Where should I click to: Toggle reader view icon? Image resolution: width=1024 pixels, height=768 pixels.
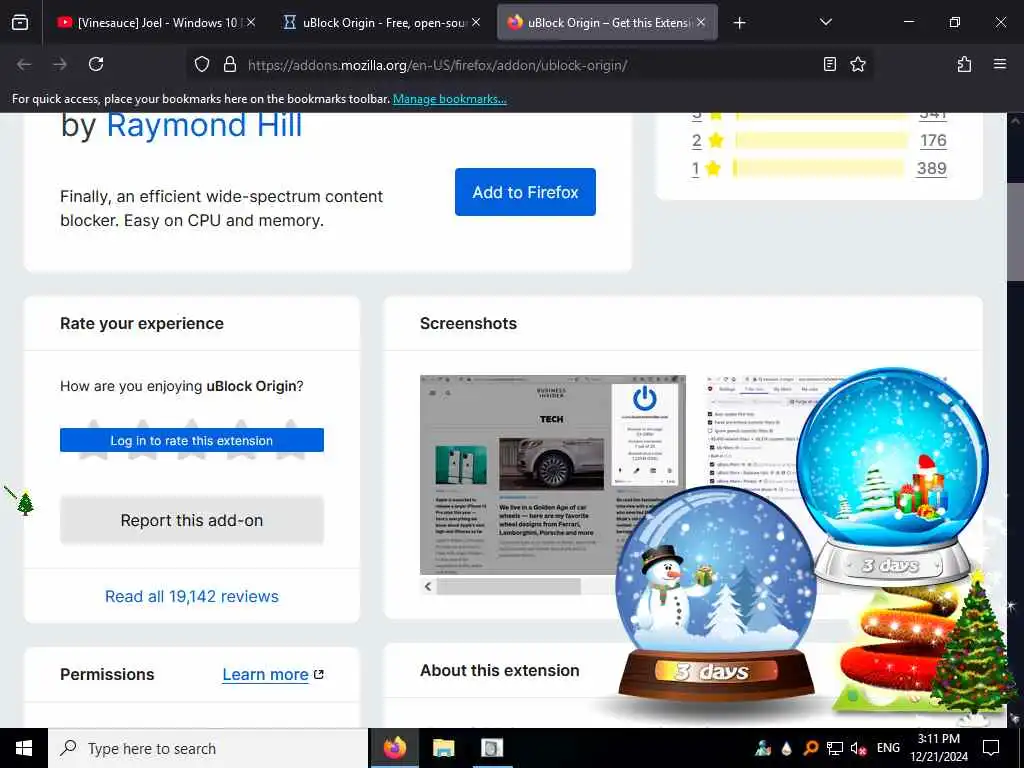point(829,64)
